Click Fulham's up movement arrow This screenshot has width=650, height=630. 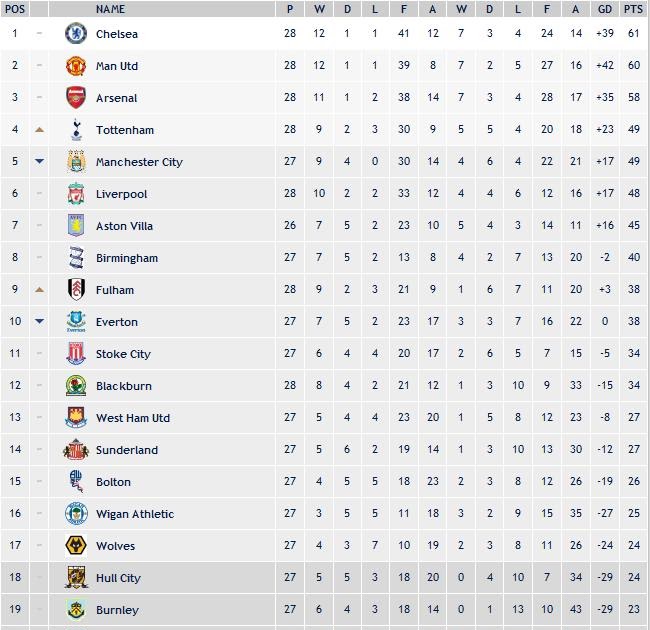[x=39, y=290]
